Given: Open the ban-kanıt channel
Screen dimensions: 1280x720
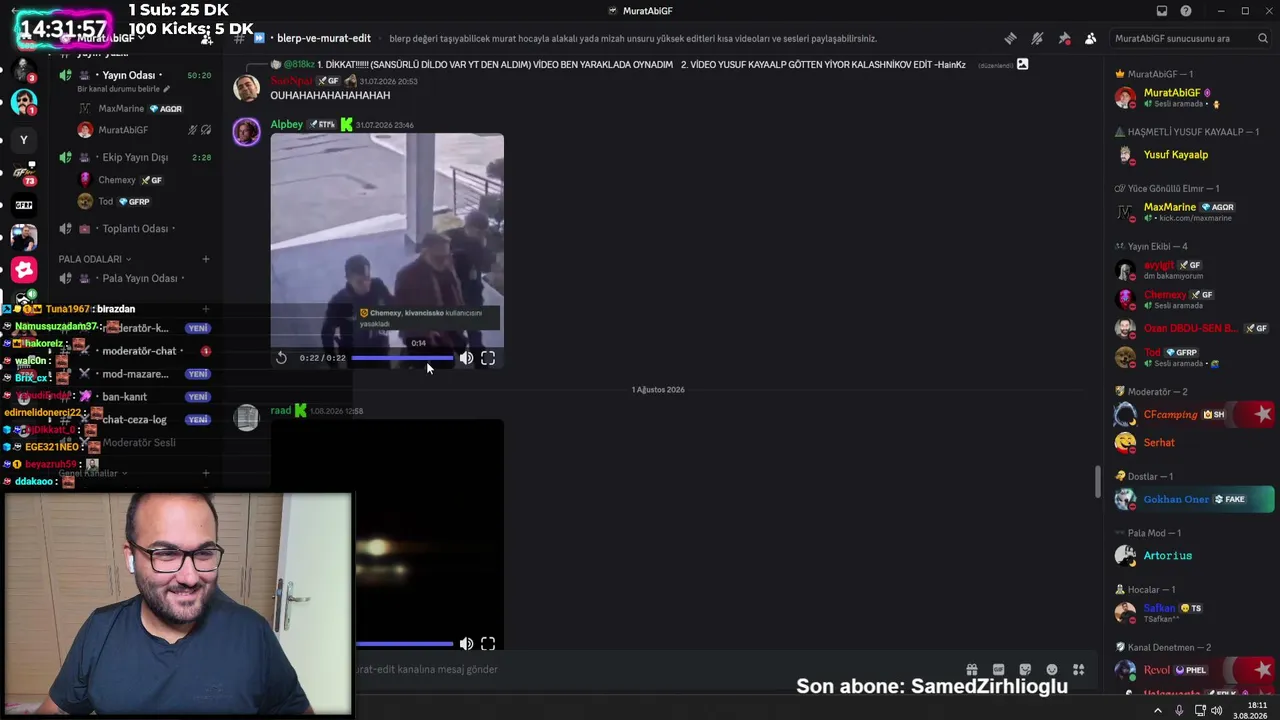Looking at the screenshot, I should coord(124,397).
